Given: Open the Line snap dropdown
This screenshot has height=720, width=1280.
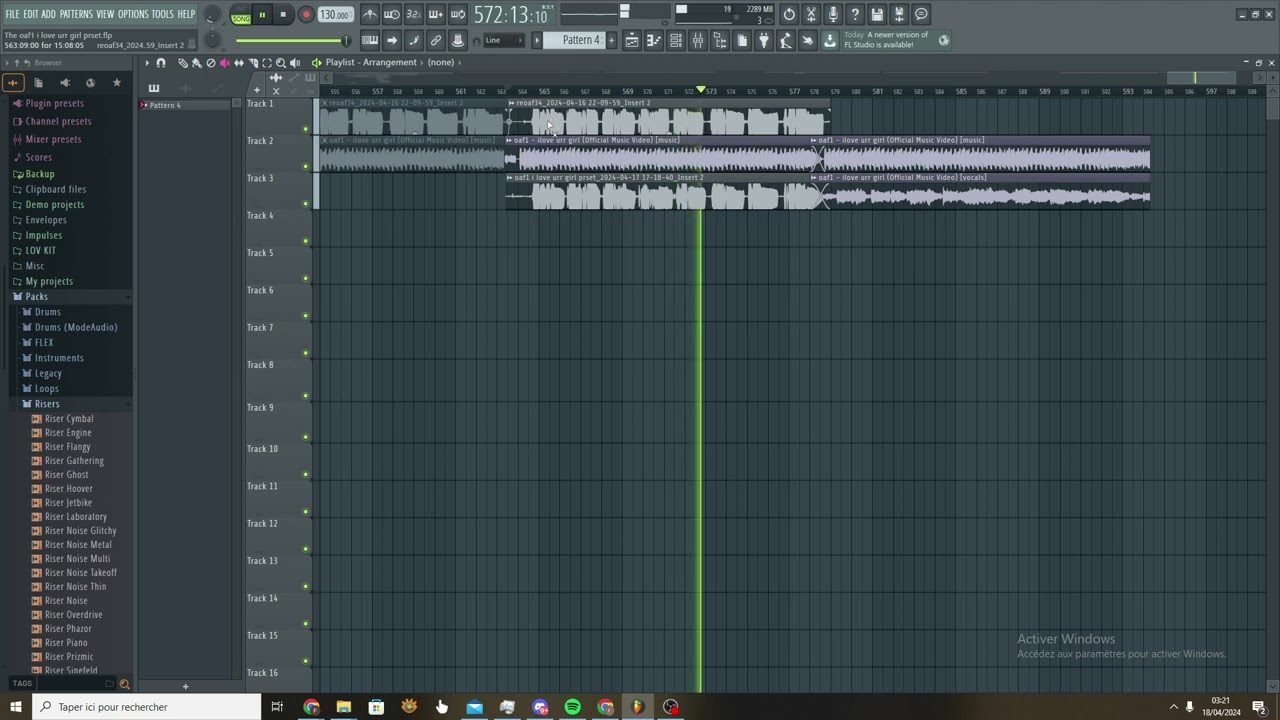Looking at the screenshot, I should pyautogui.click(x=504, y=40).
